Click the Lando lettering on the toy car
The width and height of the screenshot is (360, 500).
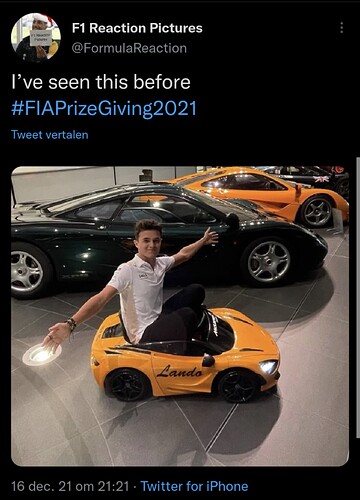[x=179, y=371]
